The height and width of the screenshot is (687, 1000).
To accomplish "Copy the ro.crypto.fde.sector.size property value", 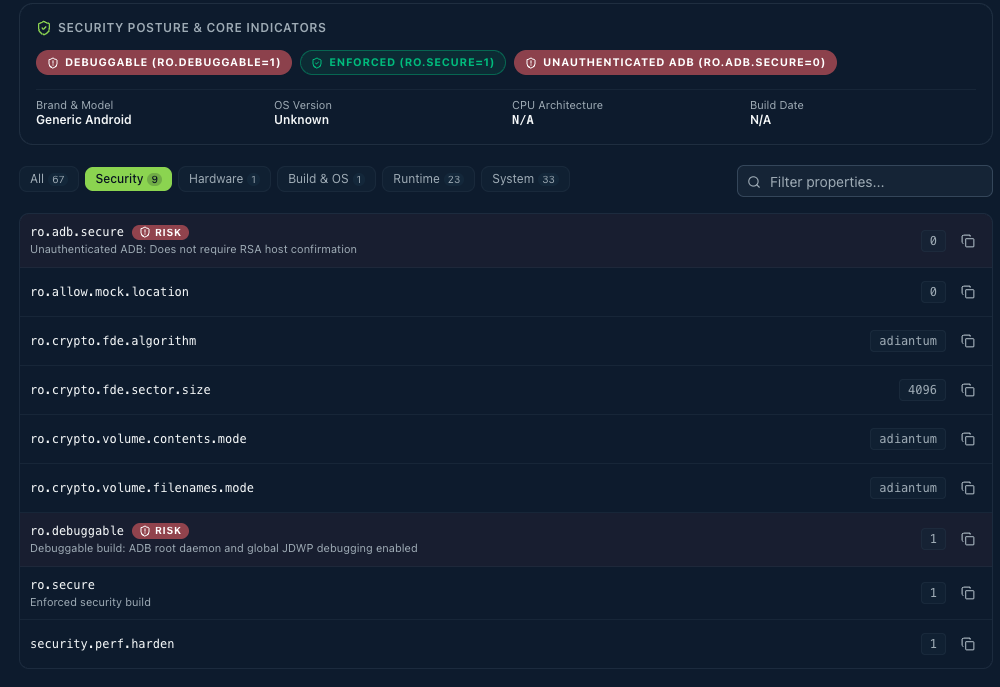I will [967, 390].
